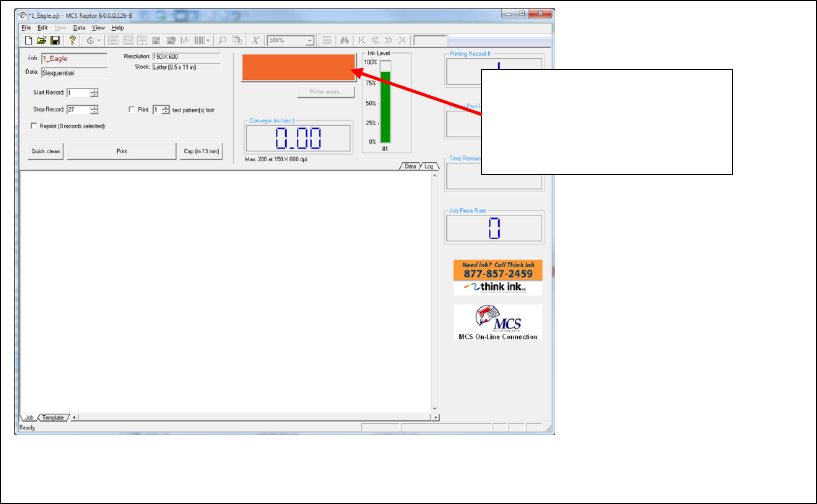Click the Quick clean button

46,151
